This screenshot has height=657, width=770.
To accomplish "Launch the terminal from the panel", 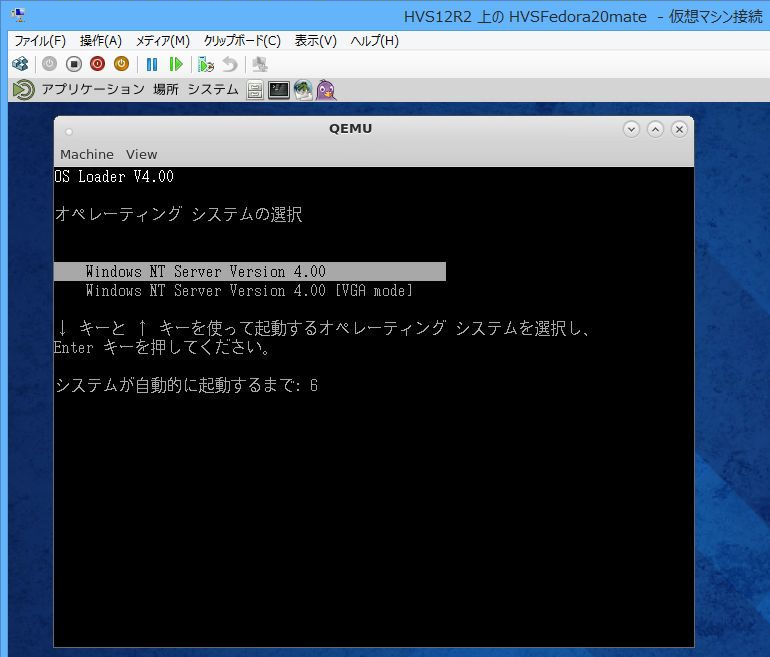I will click(x=278, y=90).
